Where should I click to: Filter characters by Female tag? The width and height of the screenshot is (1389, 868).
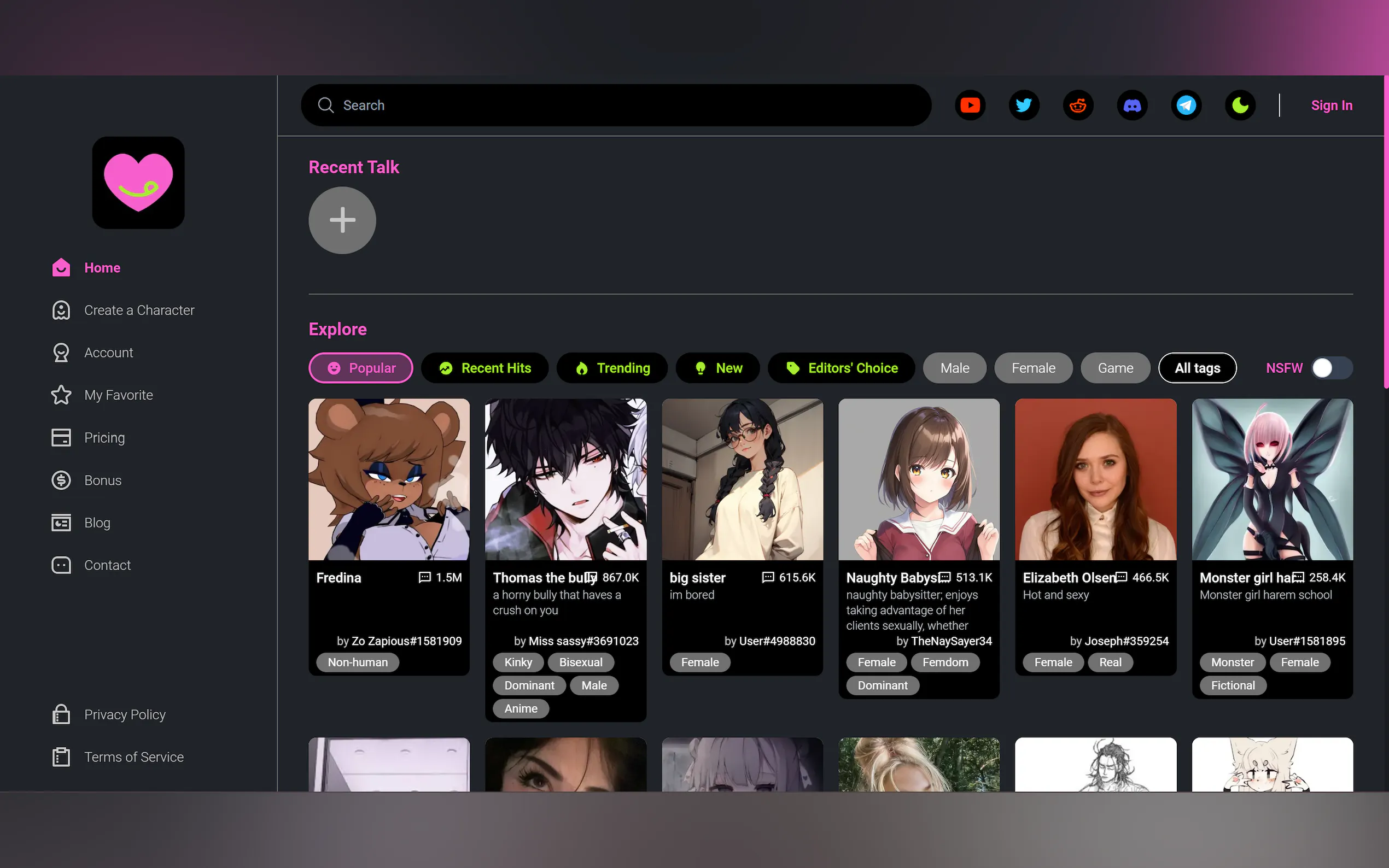click(x=1033, y=368)
